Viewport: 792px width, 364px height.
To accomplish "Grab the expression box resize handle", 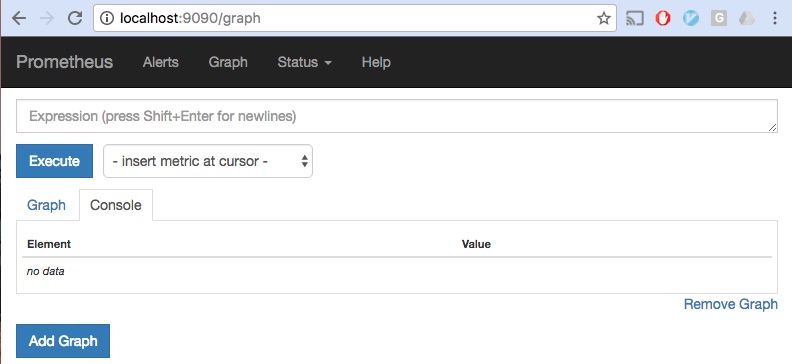I will 772,128.
